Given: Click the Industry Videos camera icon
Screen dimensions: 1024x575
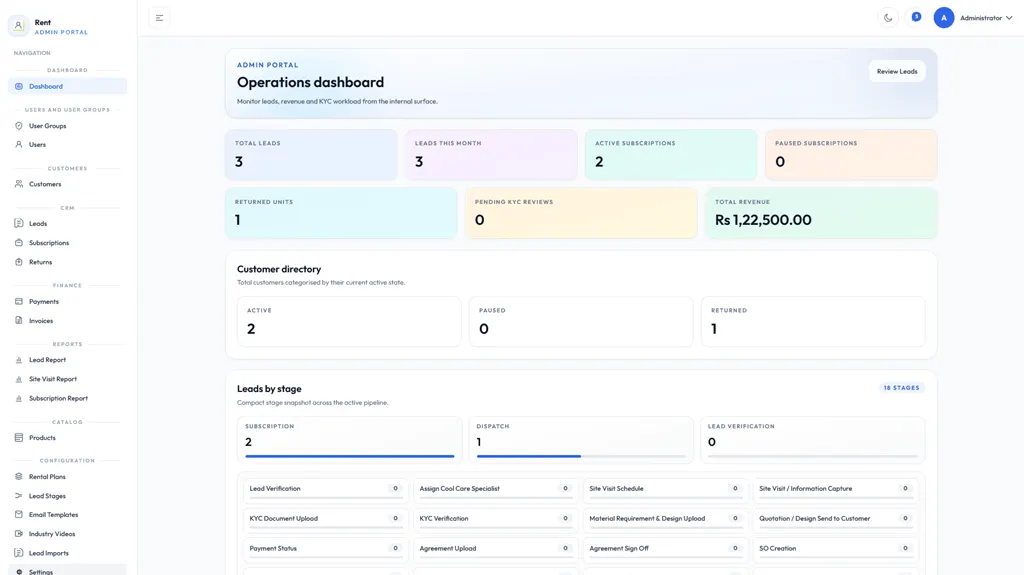Looking at the screenshot, I should coord(18,534).
